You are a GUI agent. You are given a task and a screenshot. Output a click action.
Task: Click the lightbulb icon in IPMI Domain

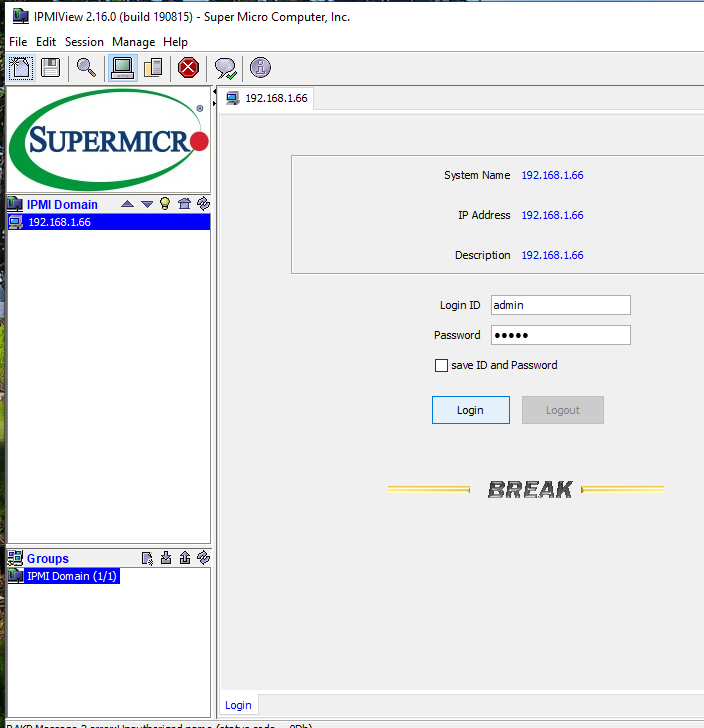pyautogui.click(x=165, y=204)
